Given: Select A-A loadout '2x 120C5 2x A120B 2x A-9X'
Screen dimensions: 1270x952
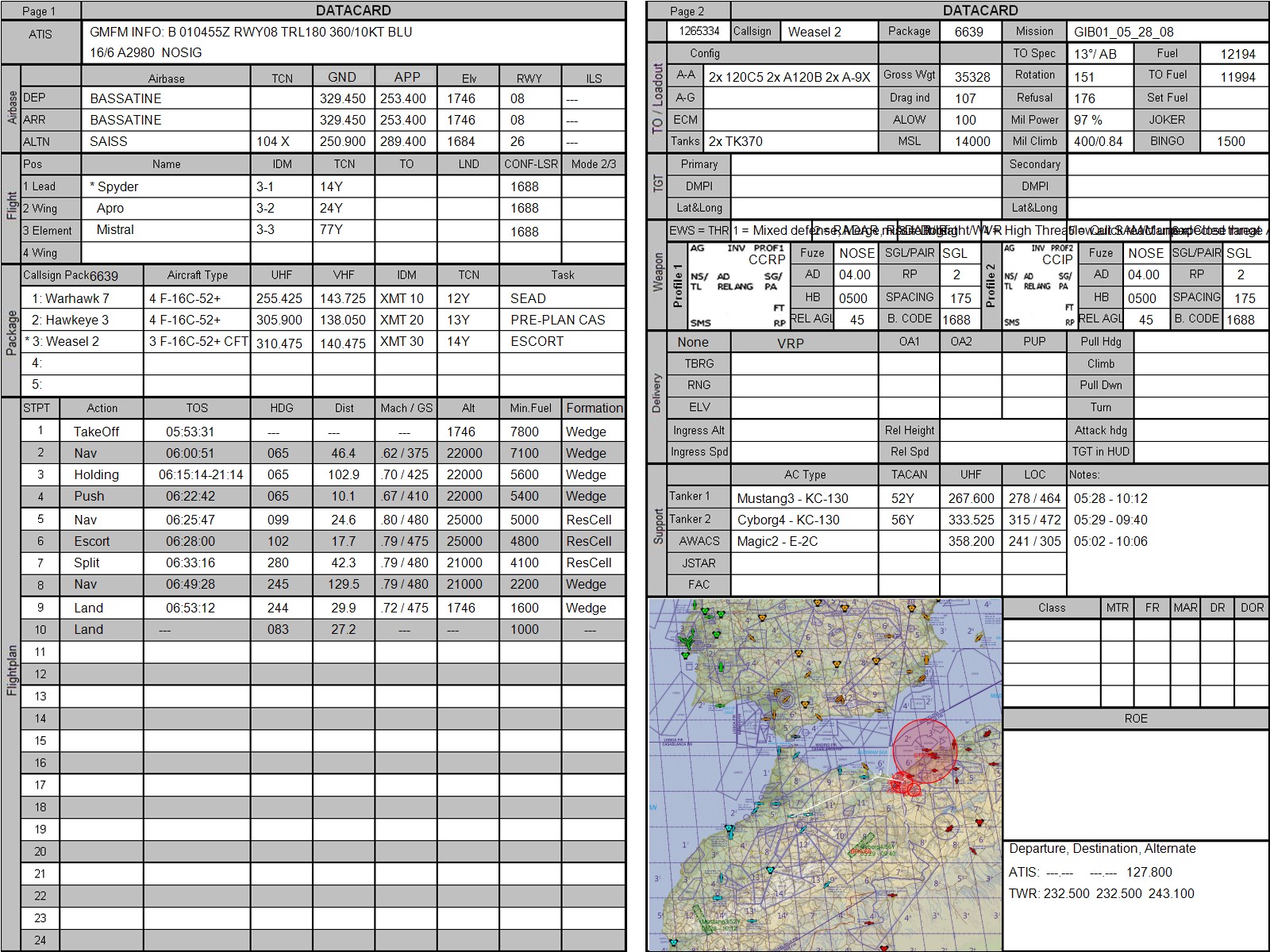Looking at the screenshot, I should tap(790, 77).
